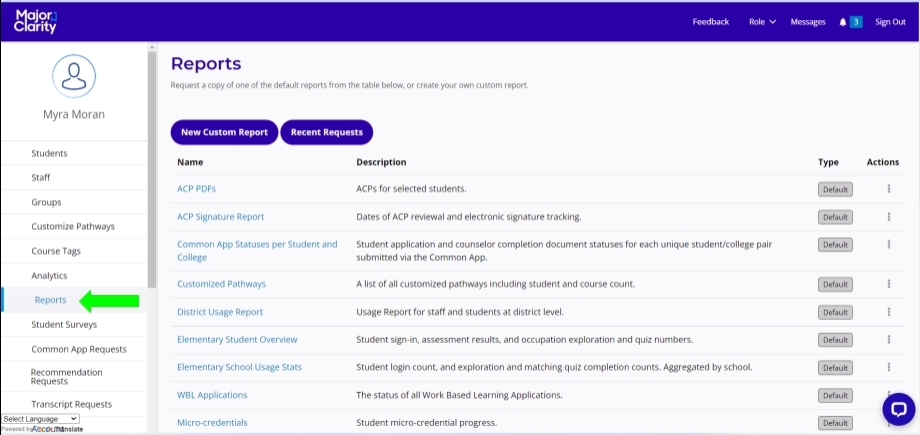
Task: Select Students in the sidebar
Action: point(49,153)
